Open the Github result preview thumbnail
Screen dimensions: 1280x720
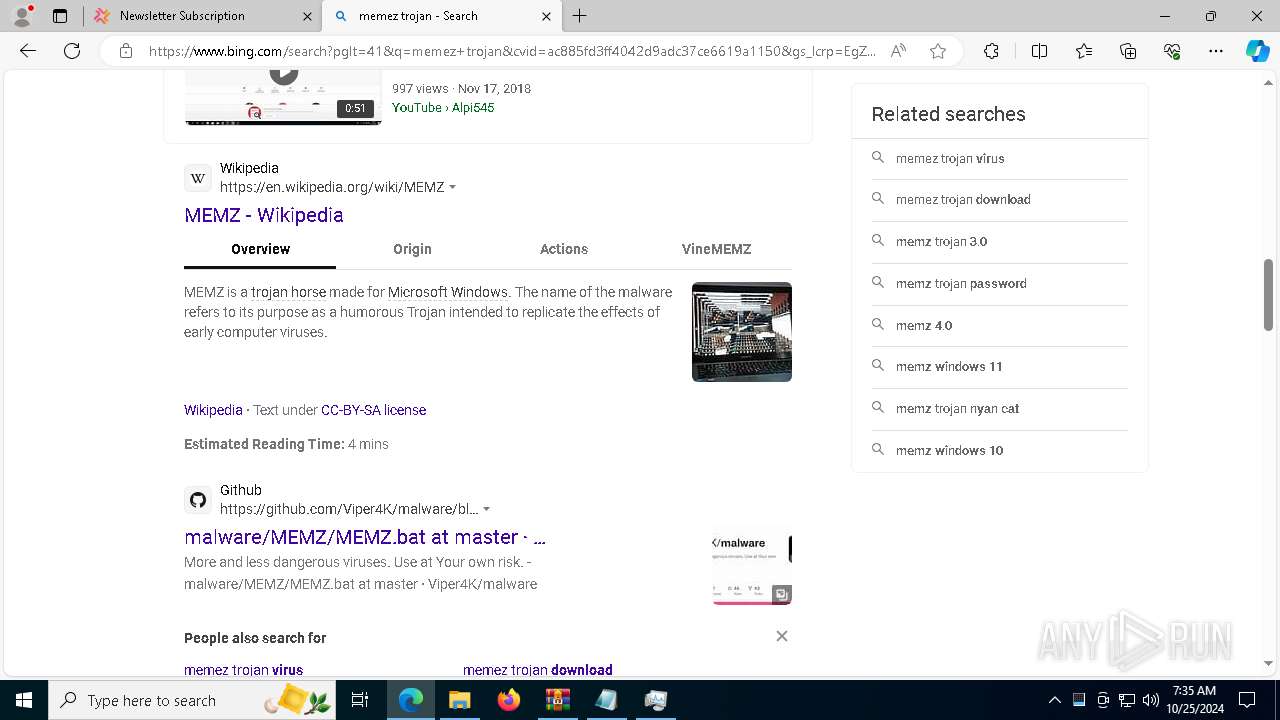752,566
